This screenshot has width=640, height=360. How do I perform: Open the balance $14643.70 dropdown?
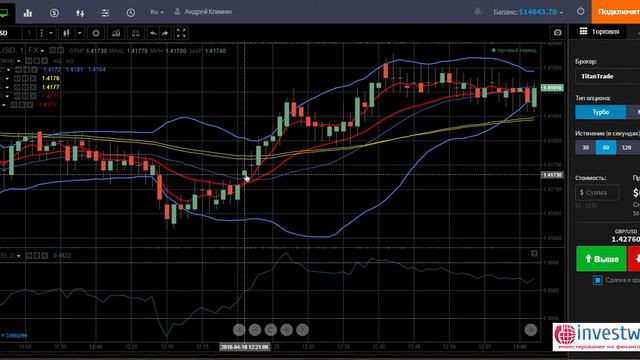pyautogui.click(x=528, y=12)
